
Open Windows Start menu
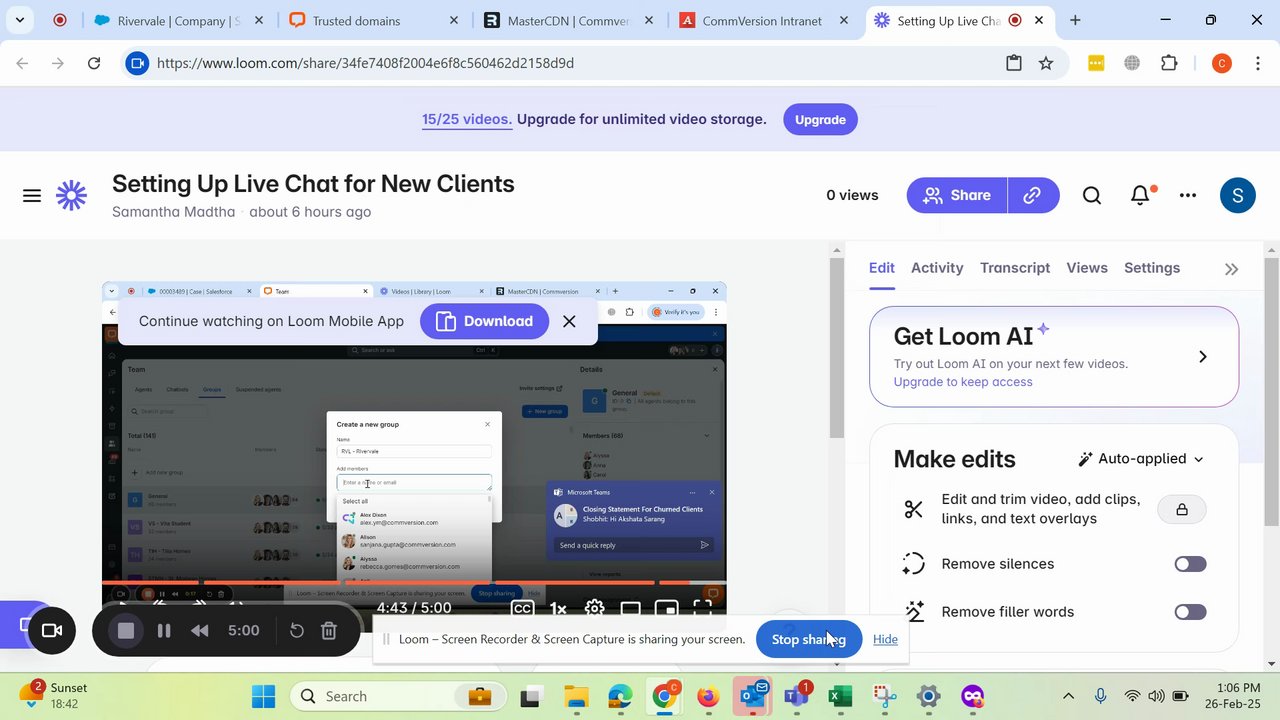tap(263, 696)
